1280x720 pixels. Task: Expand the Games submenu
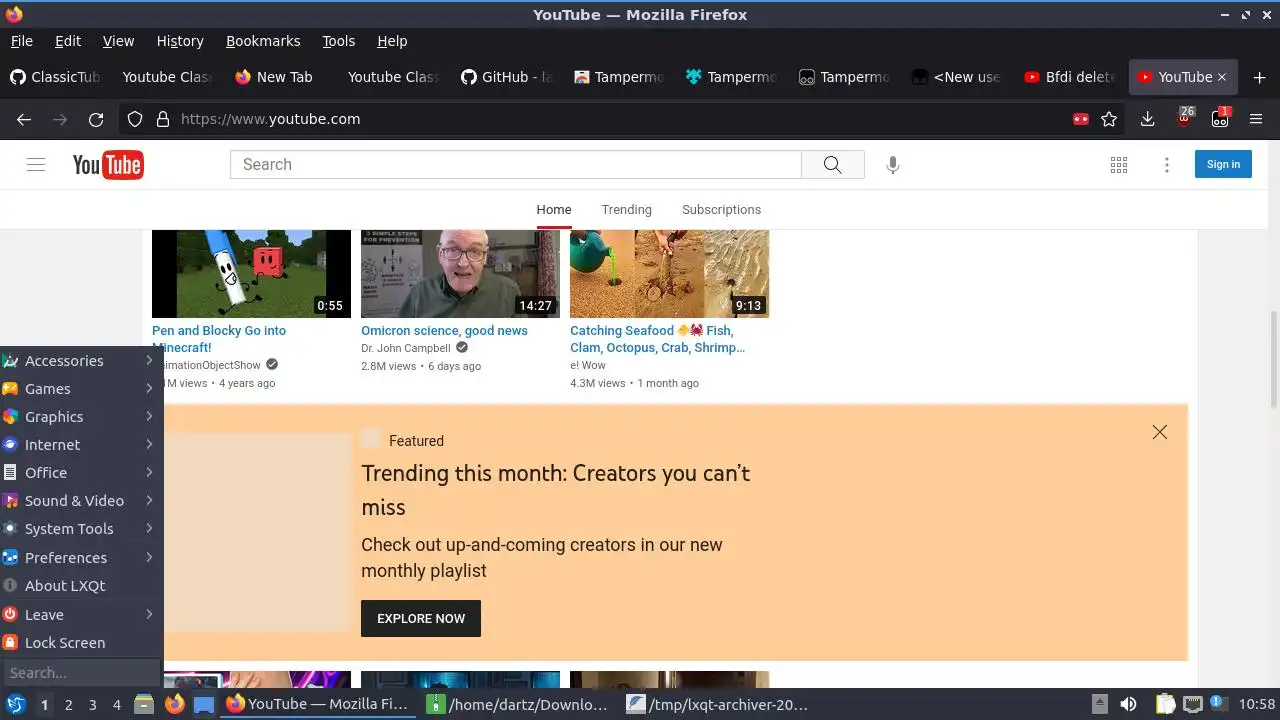tap(80, 389)
